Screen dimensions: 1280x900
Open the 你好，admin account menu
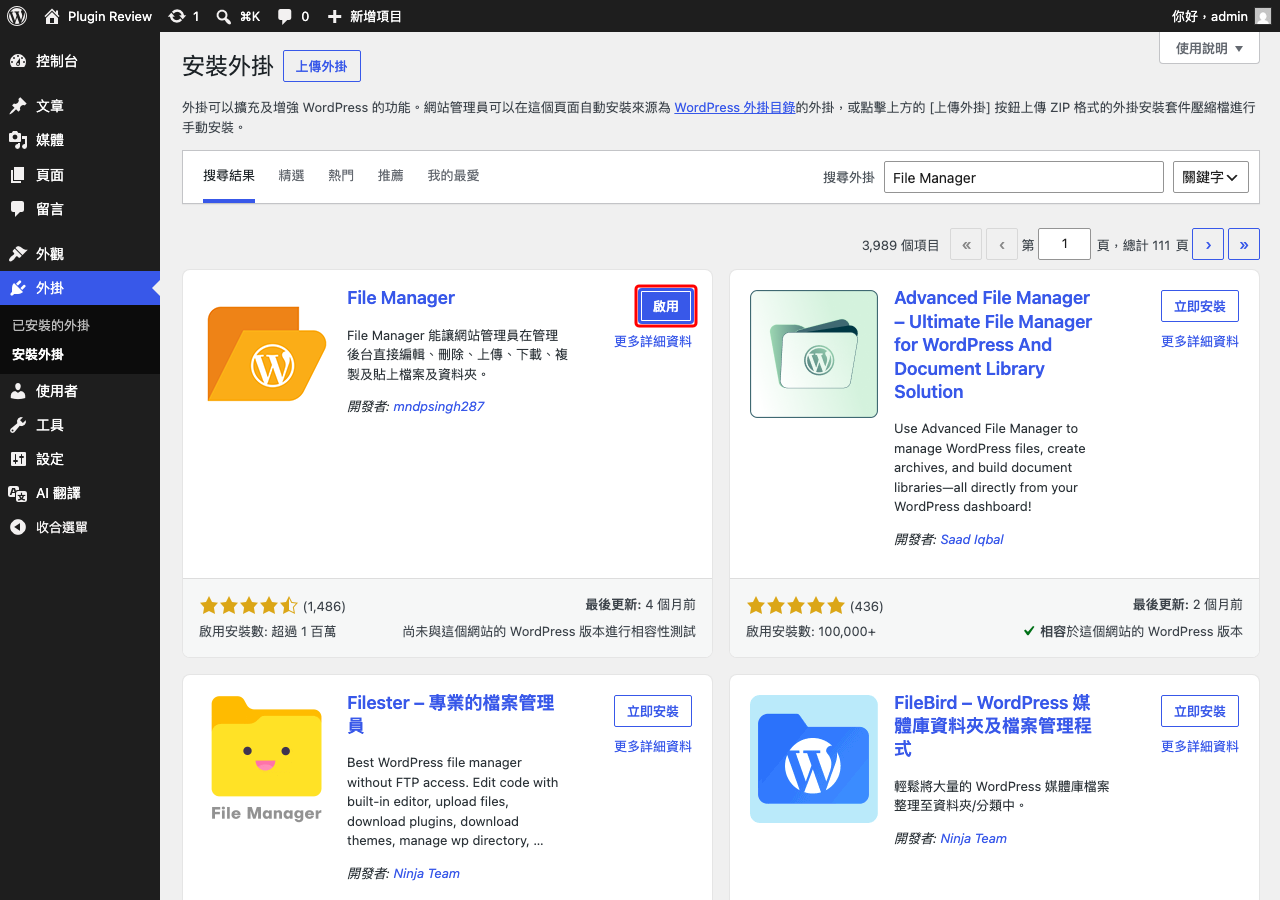1221,16
